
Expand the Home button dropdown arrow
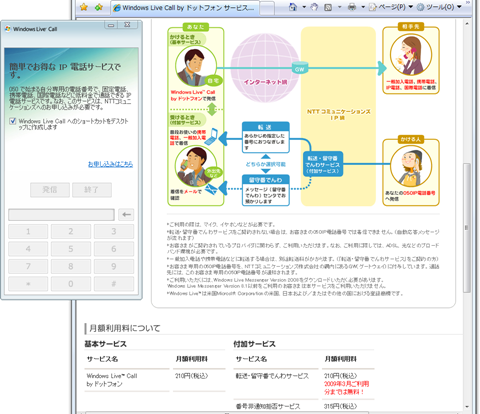(x=304, y=7)
